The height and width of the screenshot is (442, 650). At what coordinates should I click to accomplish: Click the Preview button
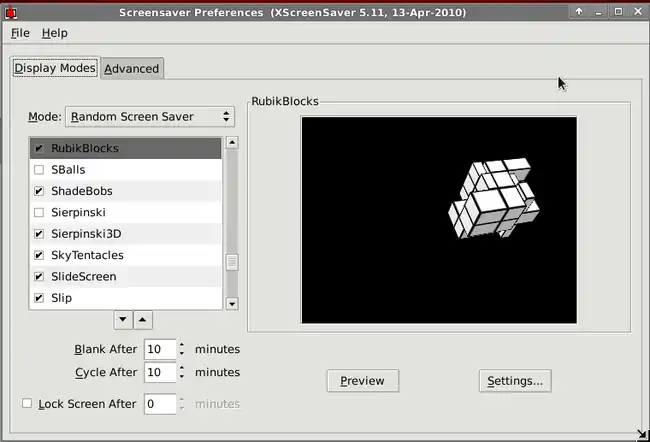point(362,381)
